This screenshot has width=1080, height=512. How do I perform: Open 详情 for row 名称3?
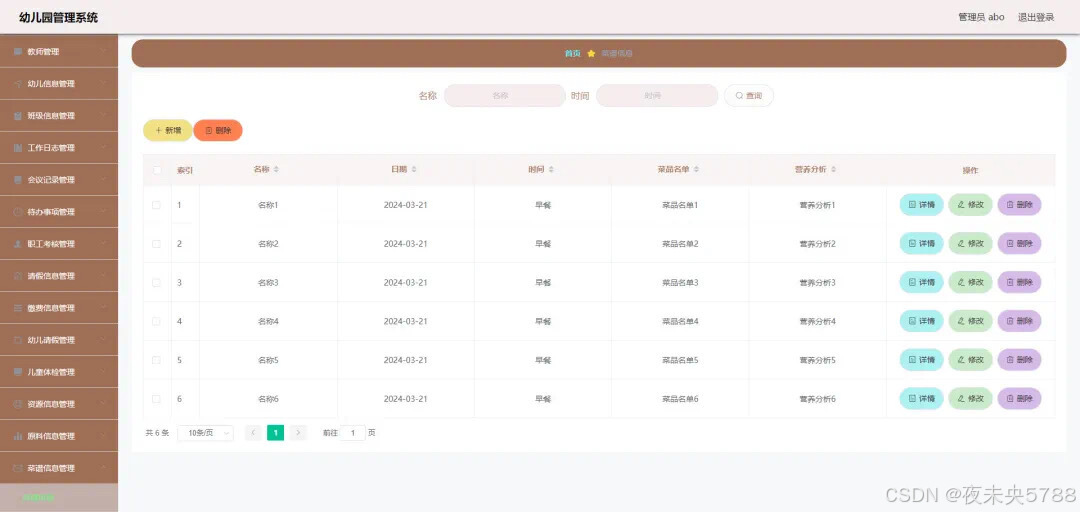point(922,282)
